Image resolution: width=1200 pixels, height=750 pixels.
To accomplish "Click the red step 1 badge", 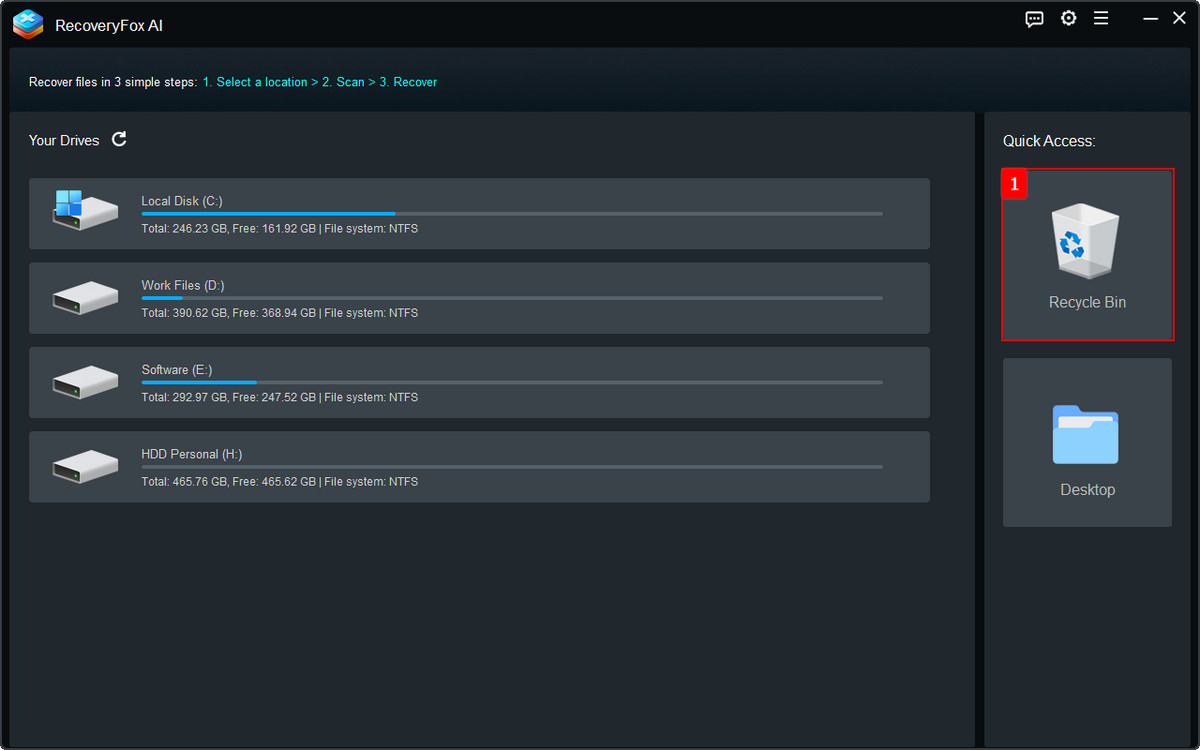I will click(x=1015, y=185).
